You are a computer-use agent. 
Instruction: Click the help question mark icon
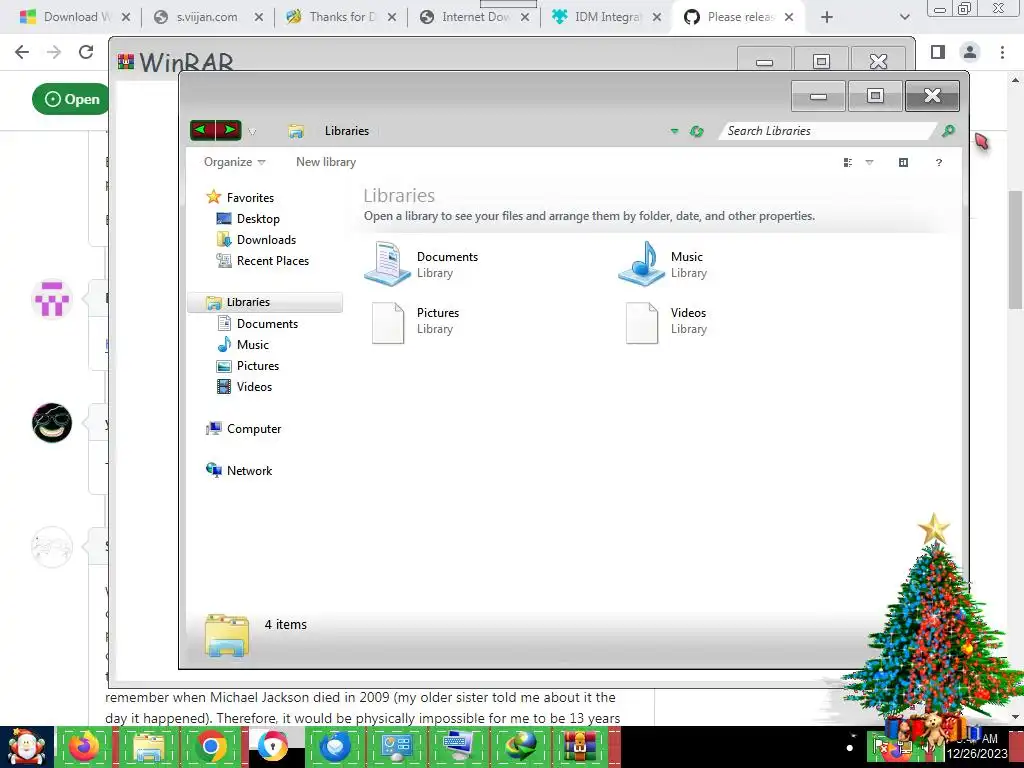pyautogui.click(x=938, y=162)
